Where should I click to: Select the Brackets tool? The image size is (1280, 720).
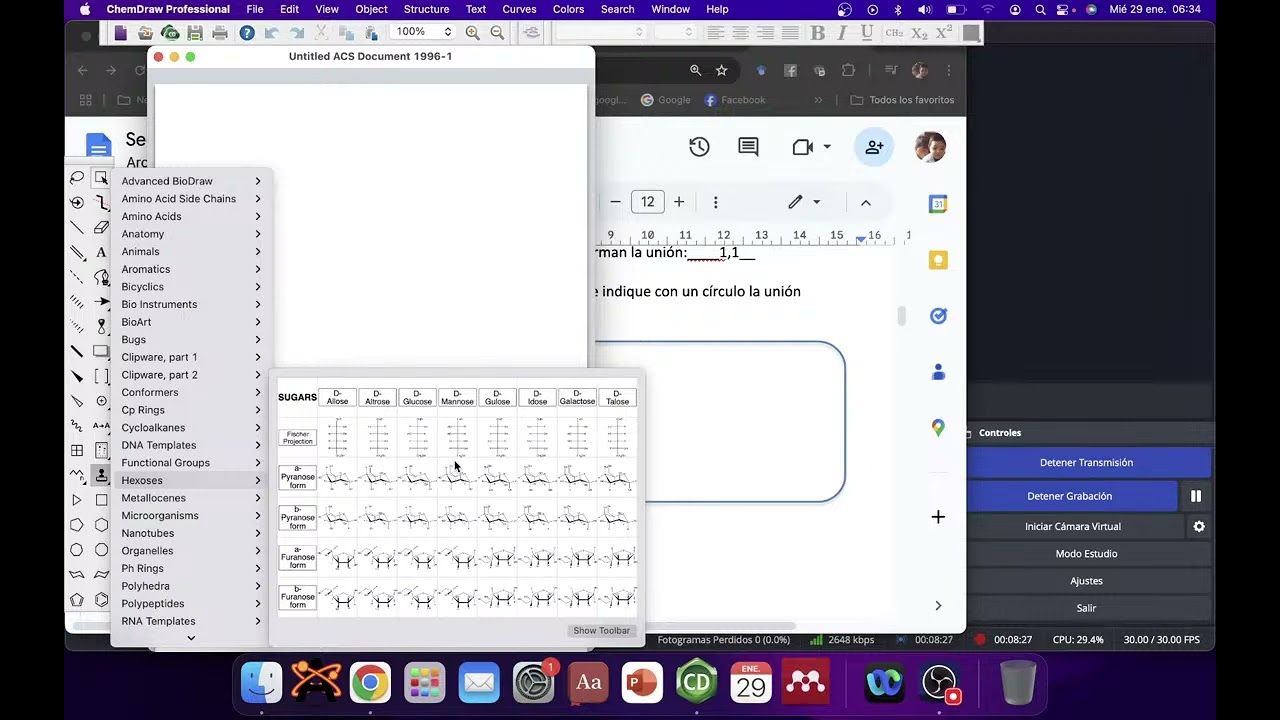(x=101, y=377)
